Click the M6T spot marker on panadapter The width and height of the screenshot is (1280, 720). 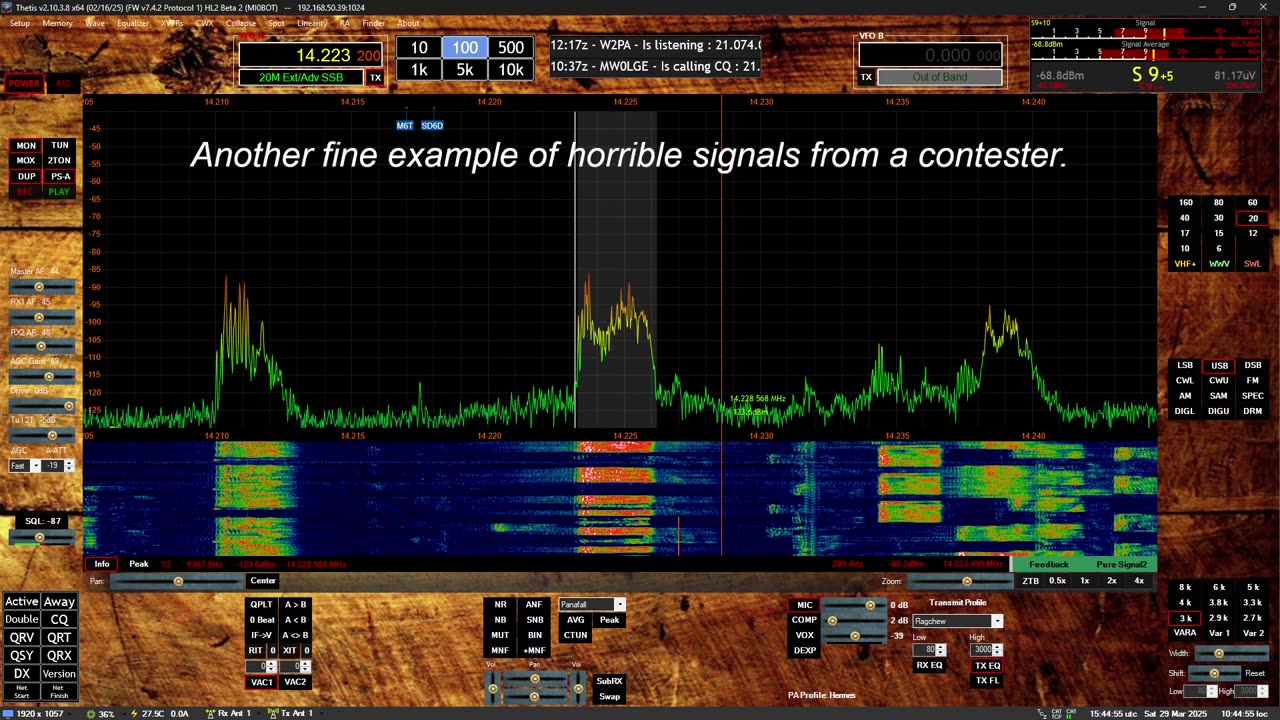pos(404,125)
